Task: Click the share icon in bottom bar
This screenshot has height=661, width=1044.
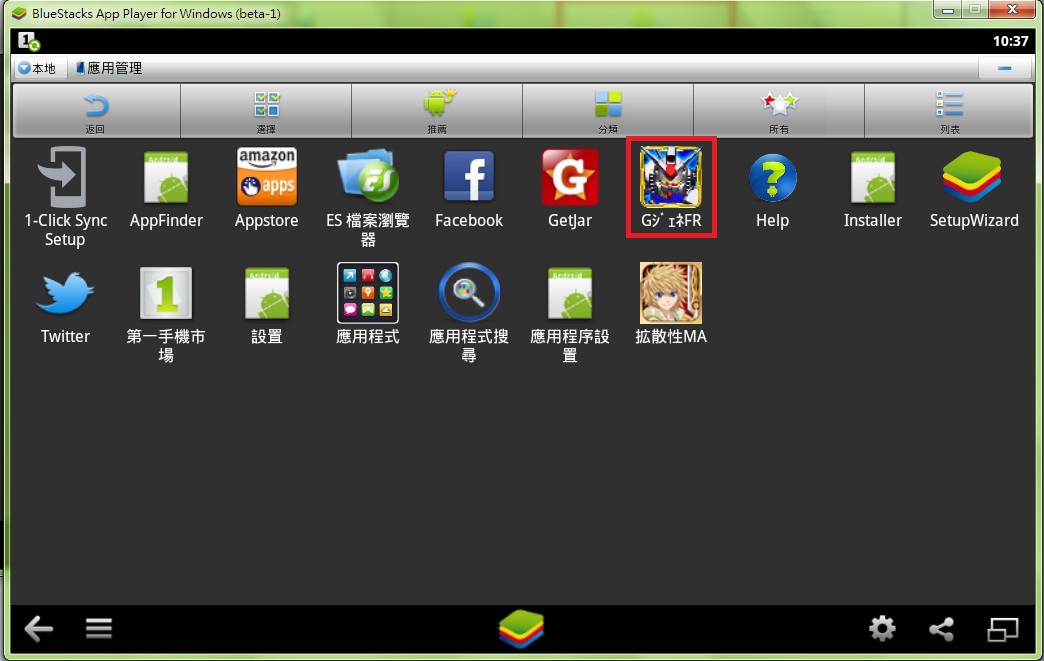Action: [x=941, y=629]
